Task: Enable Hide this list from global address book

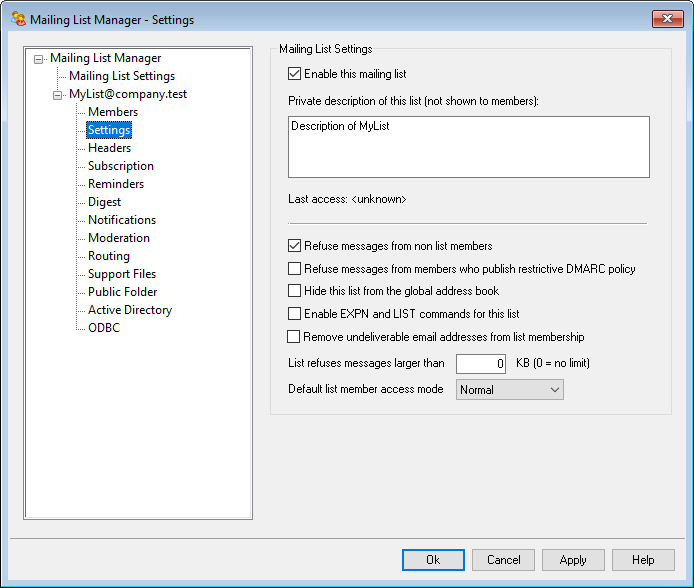Action: tap(294, 291)
